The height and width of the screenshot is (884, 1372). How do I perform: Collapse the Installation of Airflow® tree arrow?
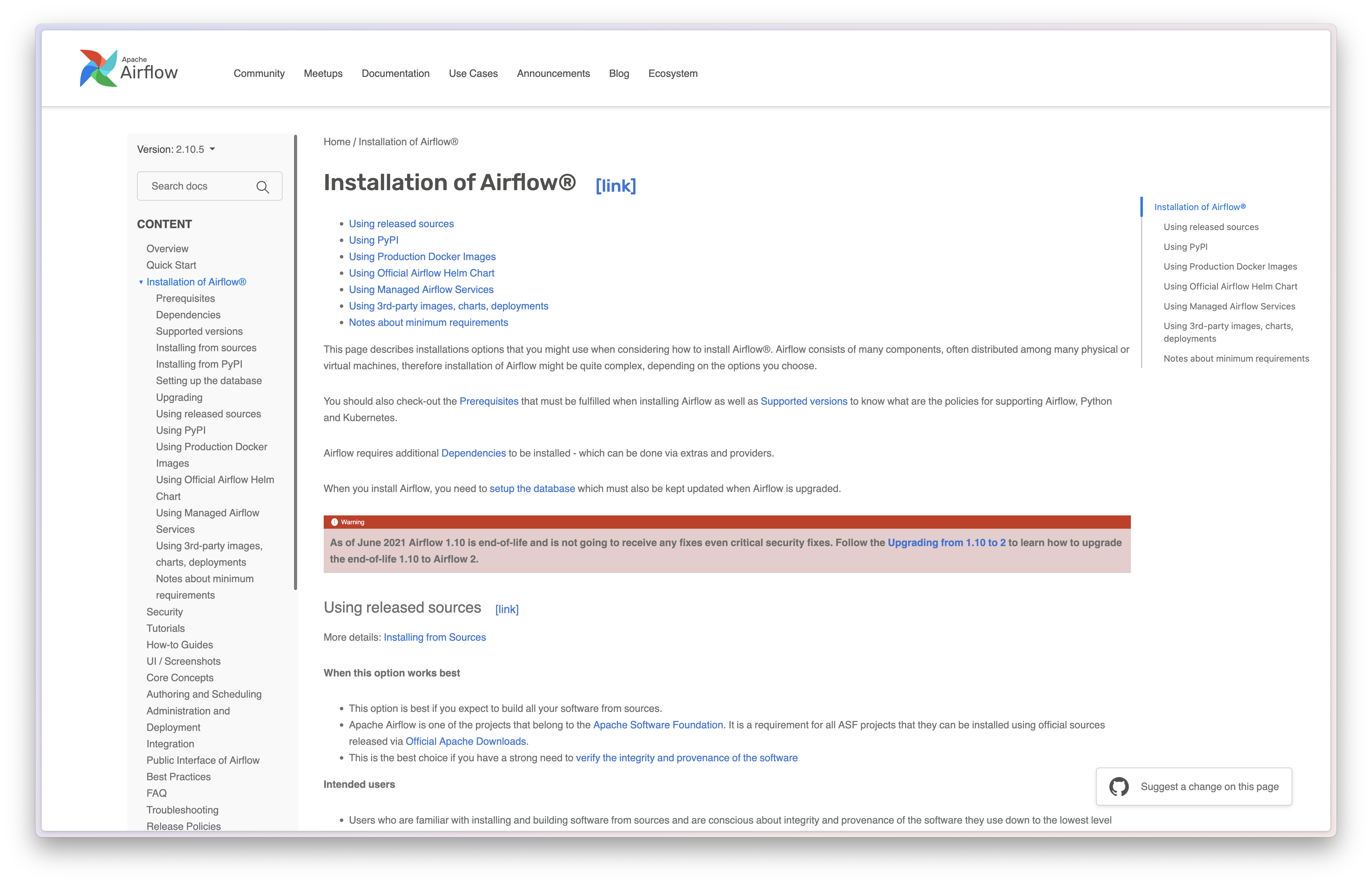140,282
